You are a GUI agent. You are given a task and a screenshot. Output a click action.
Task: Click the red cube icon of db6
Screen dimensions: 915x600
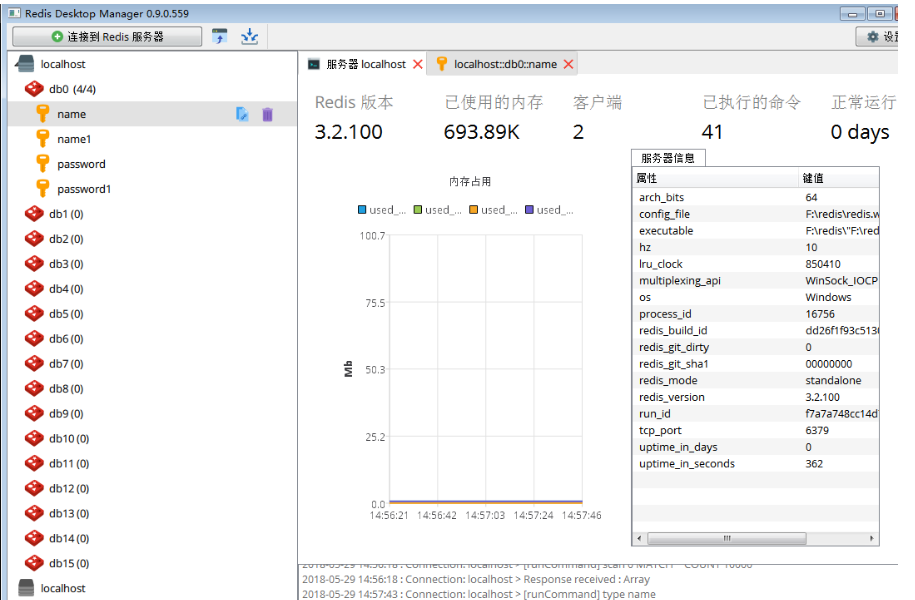tap(34, 339)
